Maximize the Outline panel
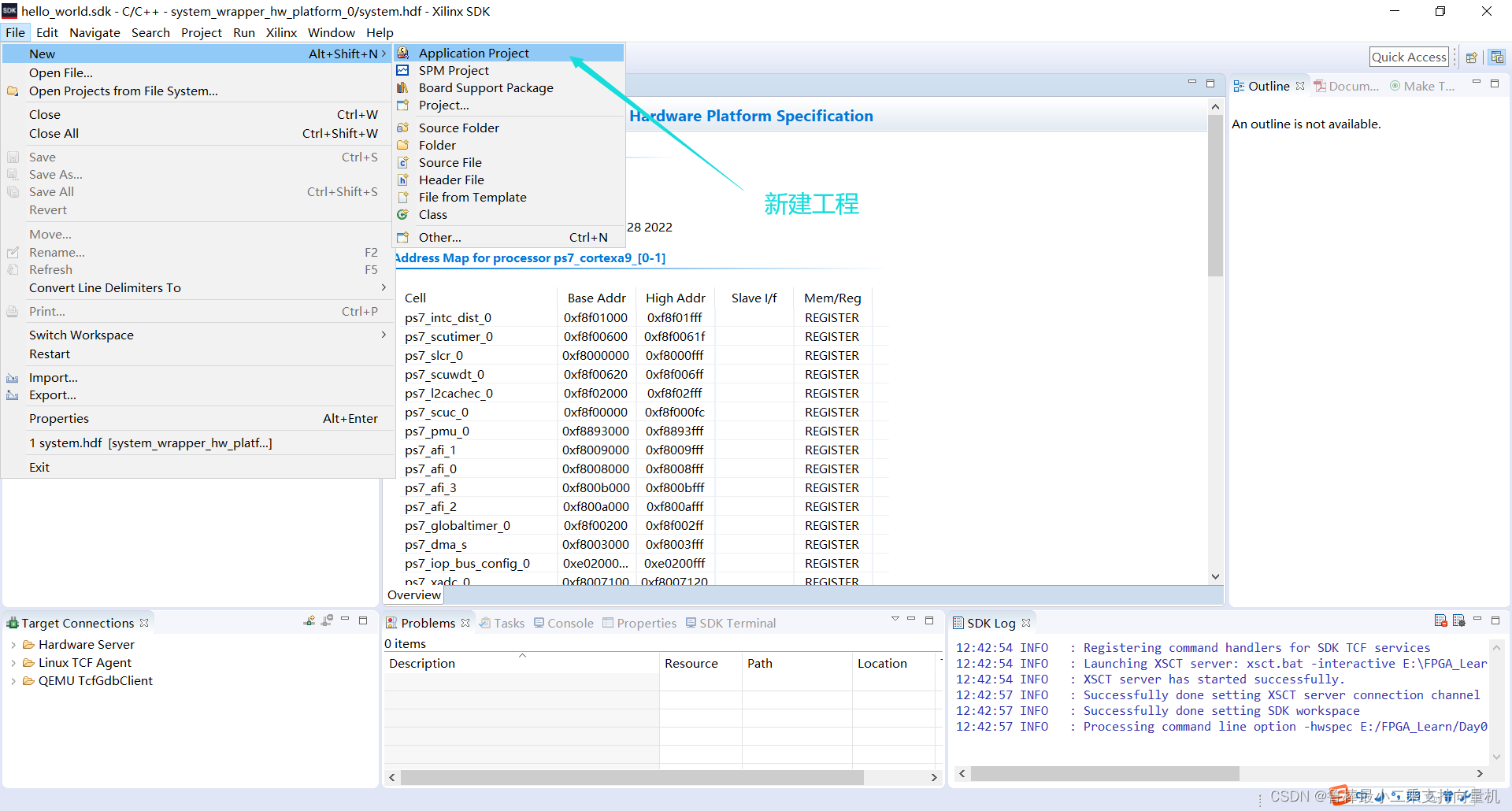 pyautogui.click(x=1495, y=83)
